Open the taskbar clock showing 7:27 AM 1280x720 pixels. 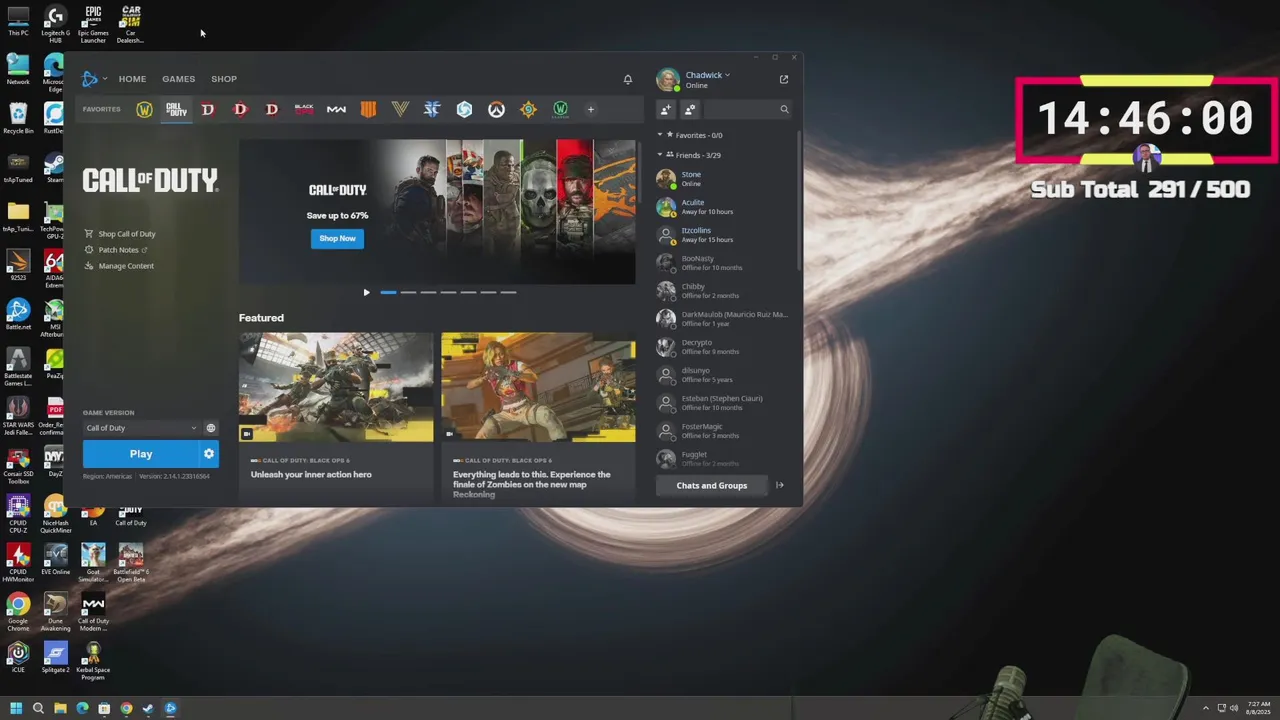click(x=1259, y=708)
